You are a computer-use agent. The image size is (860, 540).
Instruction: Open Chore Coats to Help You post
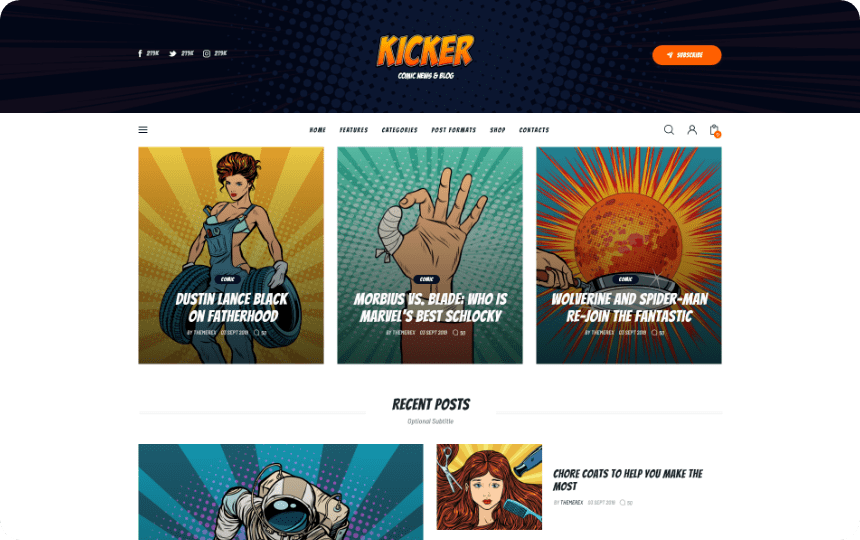coord(627,480)
